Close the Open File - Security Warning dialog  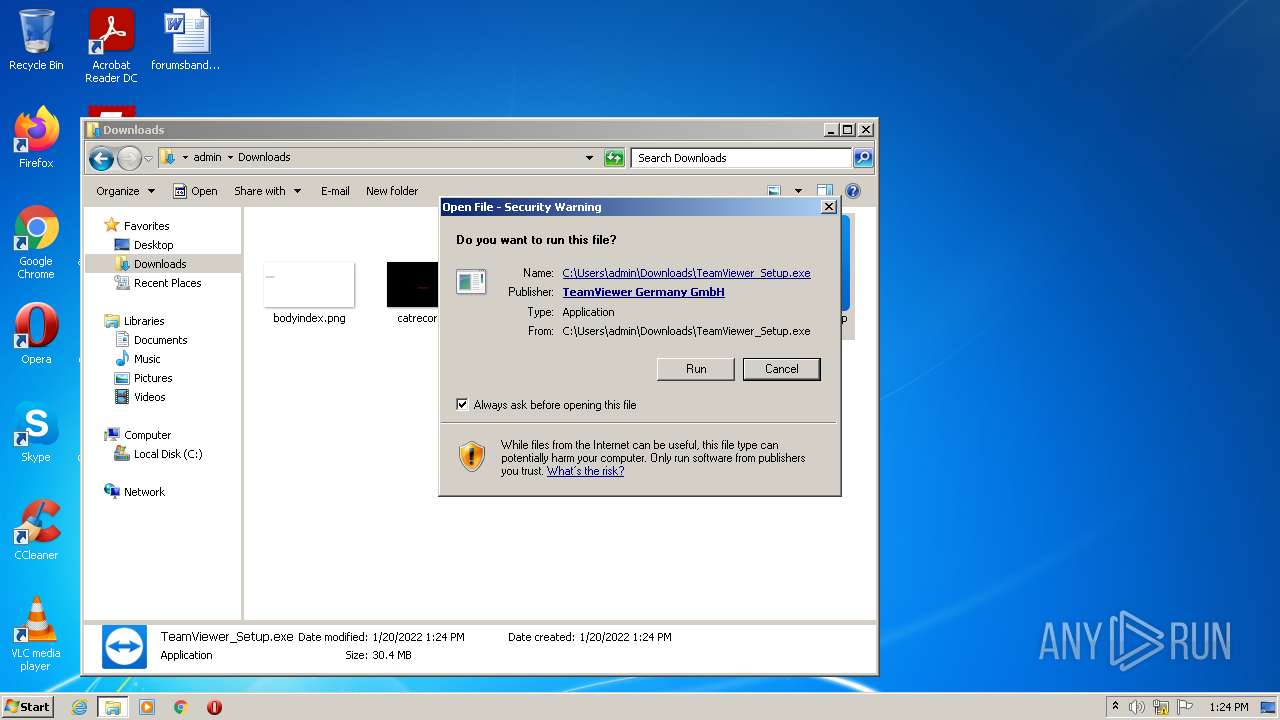click(828, 207)
